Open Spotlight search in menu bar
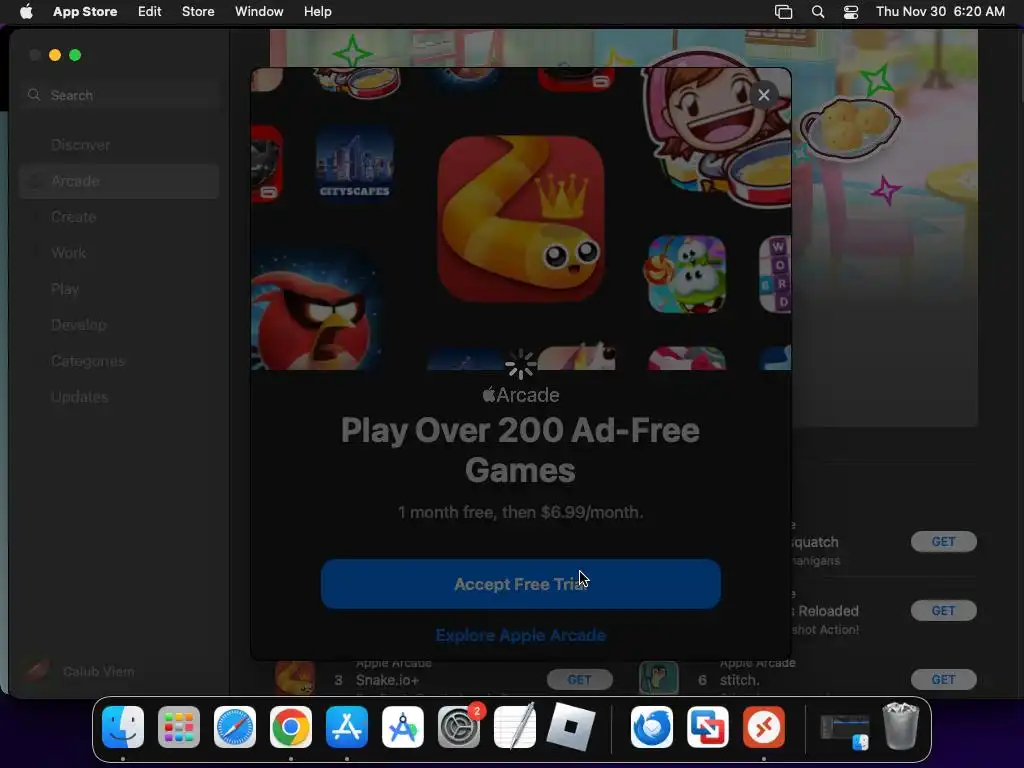1024x768 pixels. (818, 12)
